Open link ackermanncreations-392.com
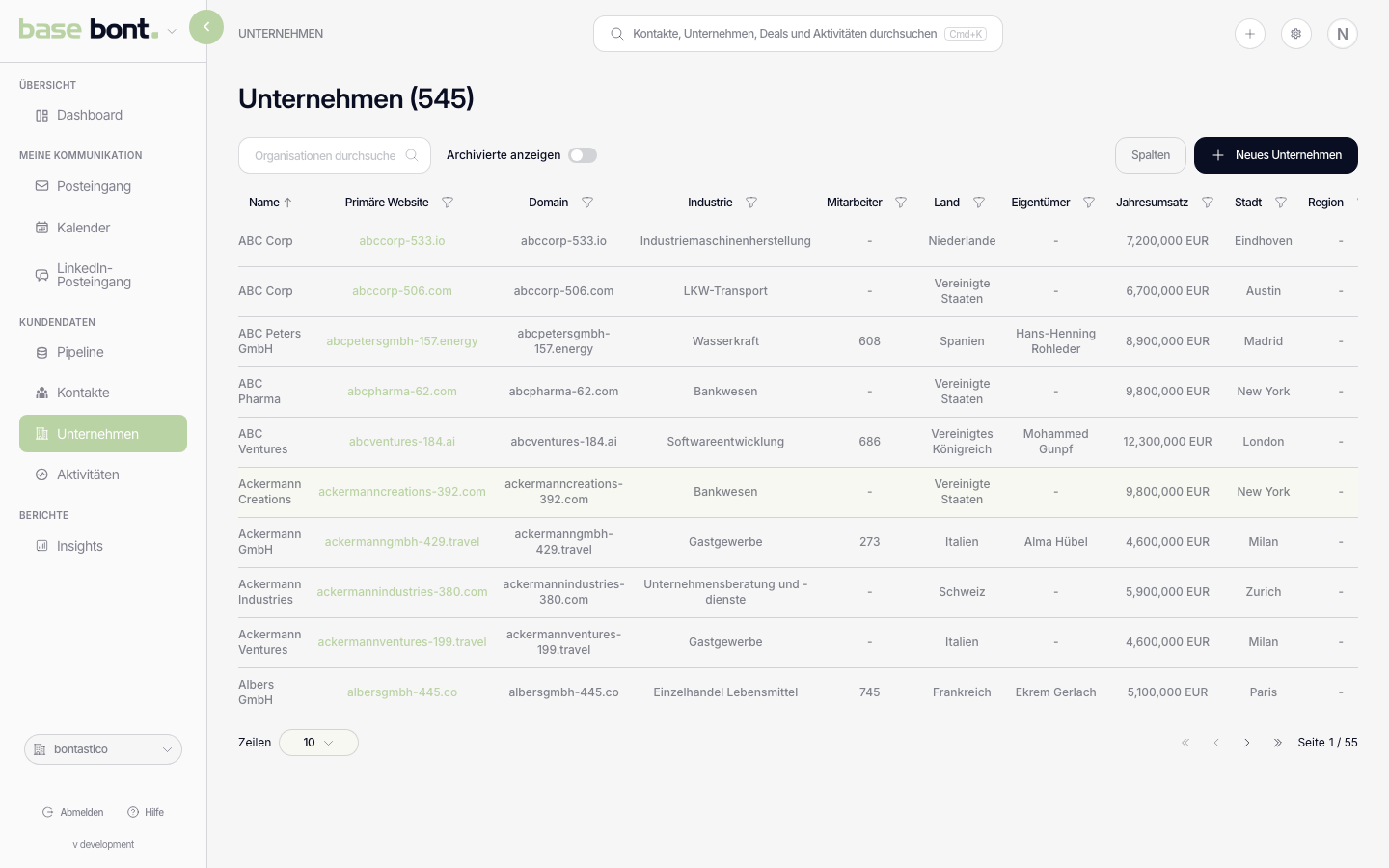Screen dimensions: 1389x868 (x=402, y=492)
